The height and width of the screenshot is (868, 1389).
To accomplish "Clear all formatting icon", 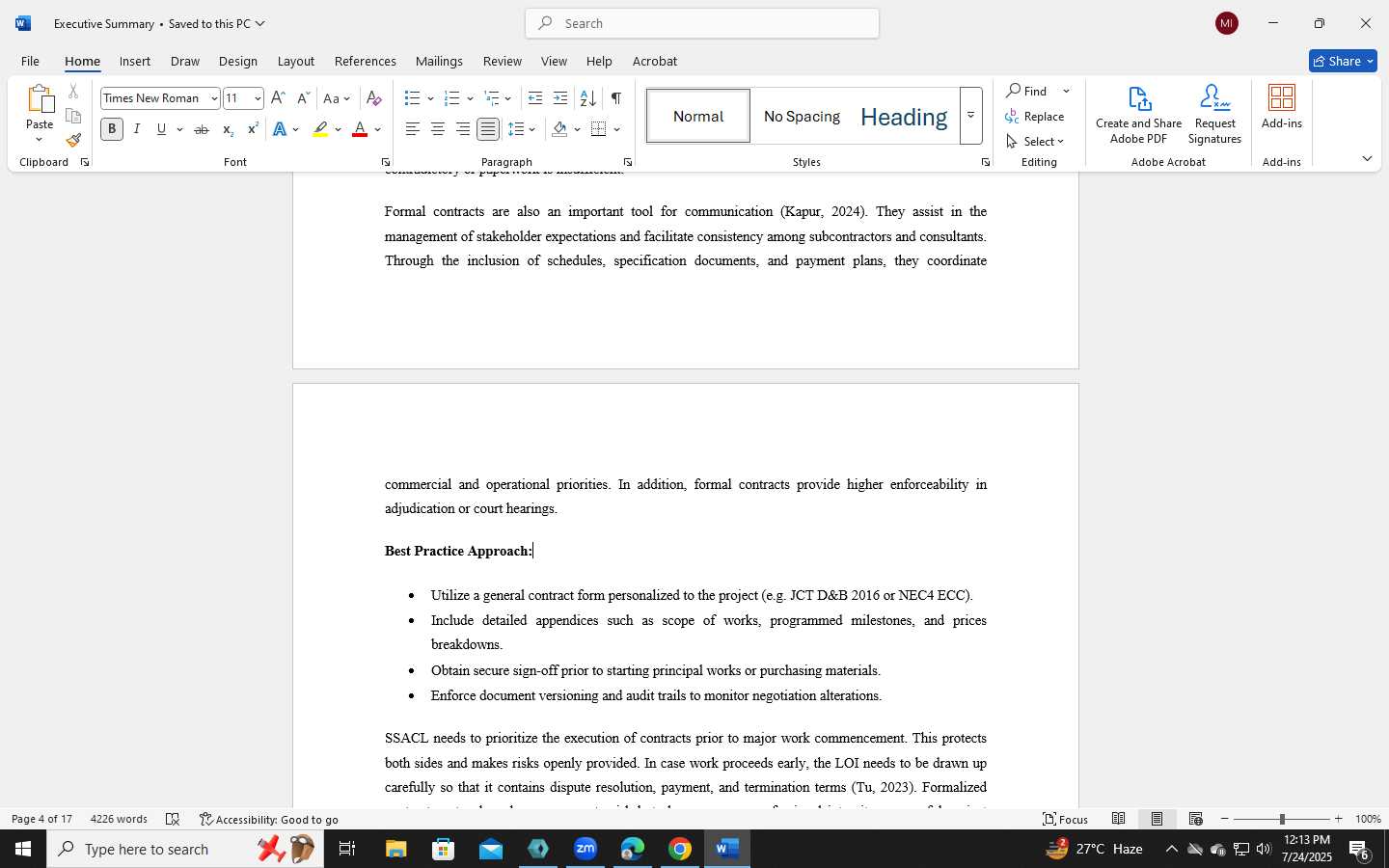I will [374, 98].
